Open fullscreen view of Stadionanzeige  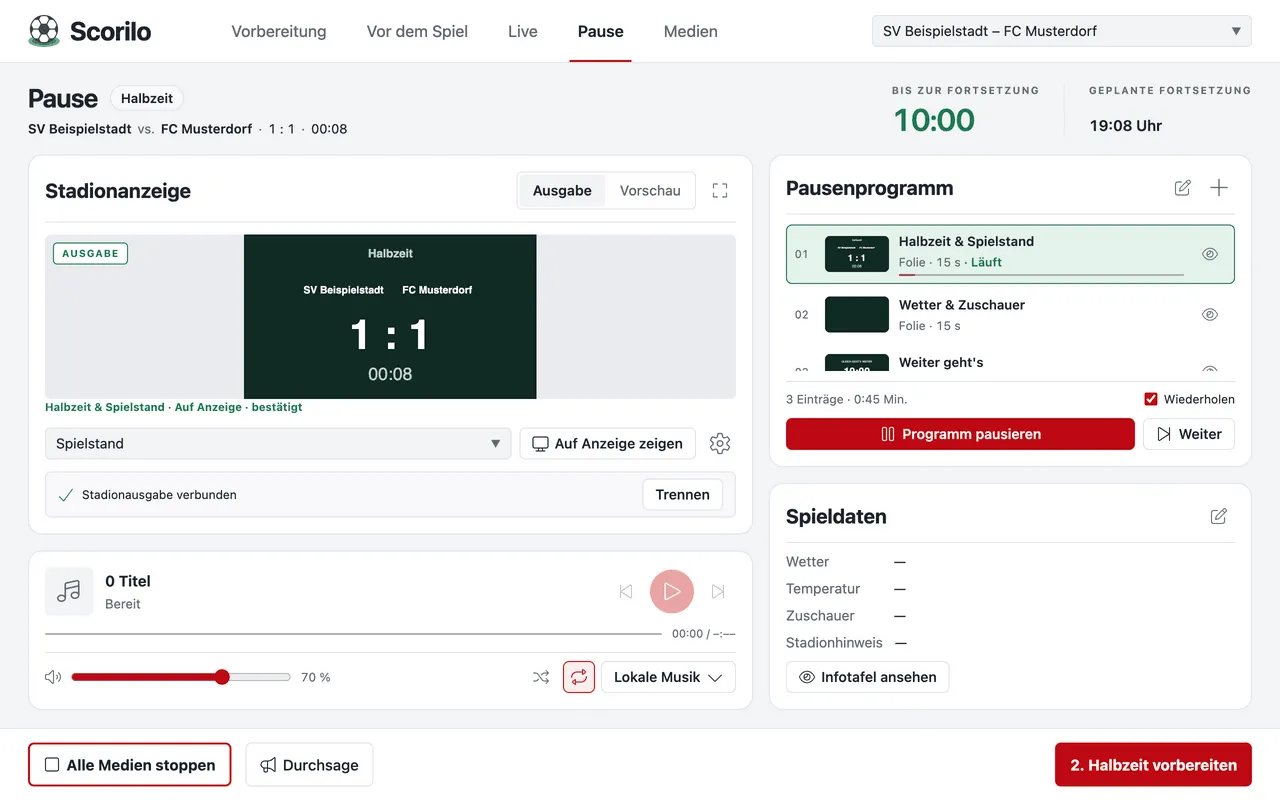coord(720,191)
